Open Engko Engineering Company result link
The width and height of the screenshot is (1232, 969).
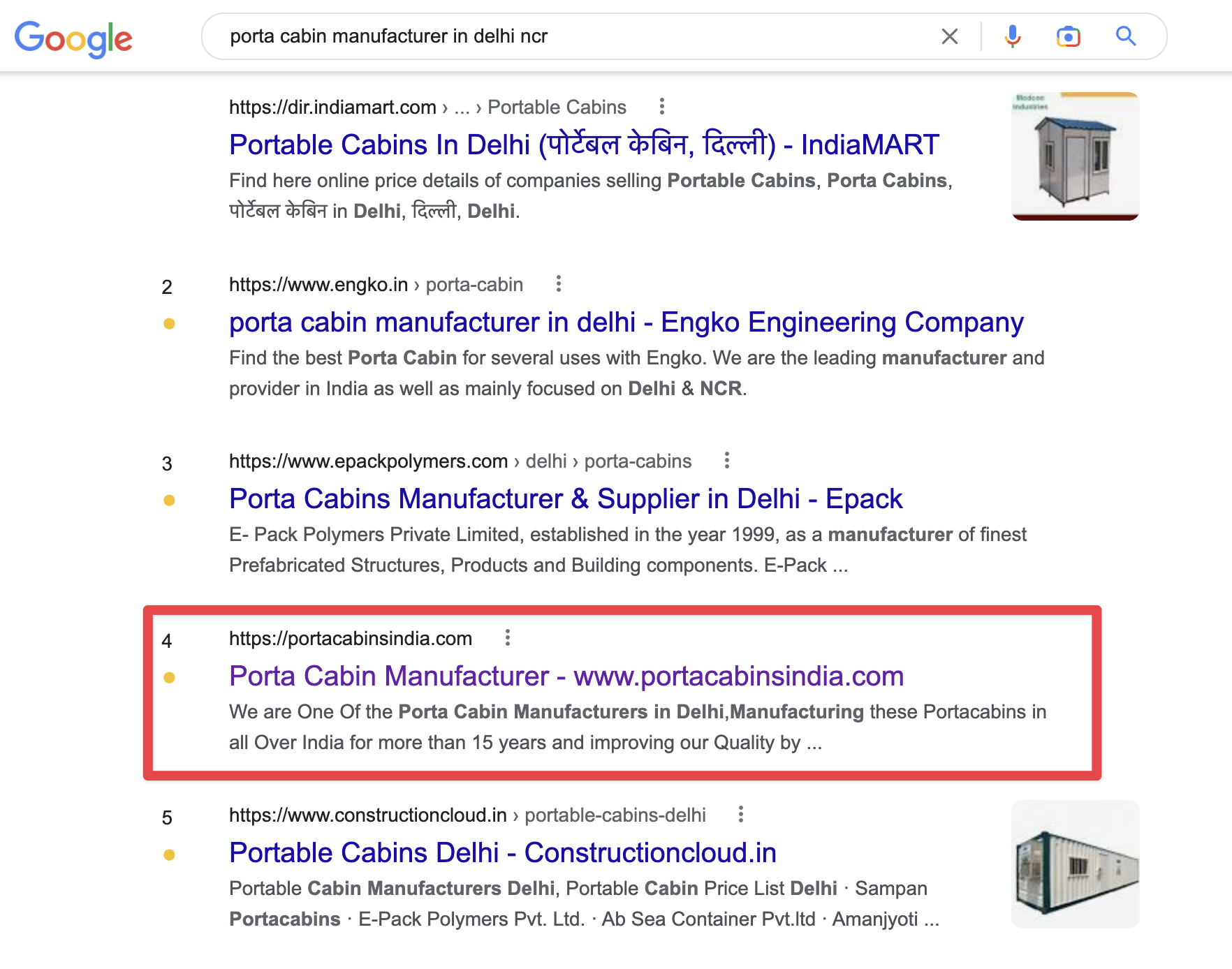pos(626,323)
